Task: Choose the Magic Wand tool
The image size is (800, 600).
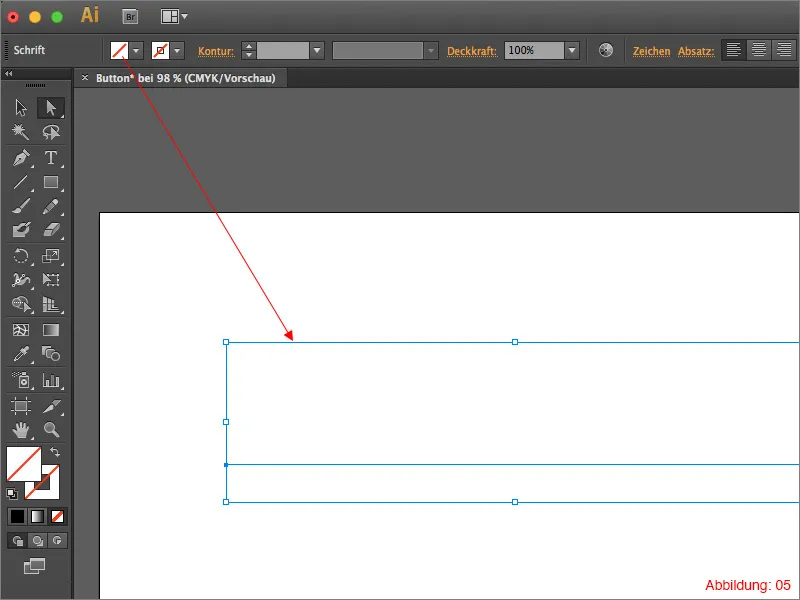Action: click(21, 132)
